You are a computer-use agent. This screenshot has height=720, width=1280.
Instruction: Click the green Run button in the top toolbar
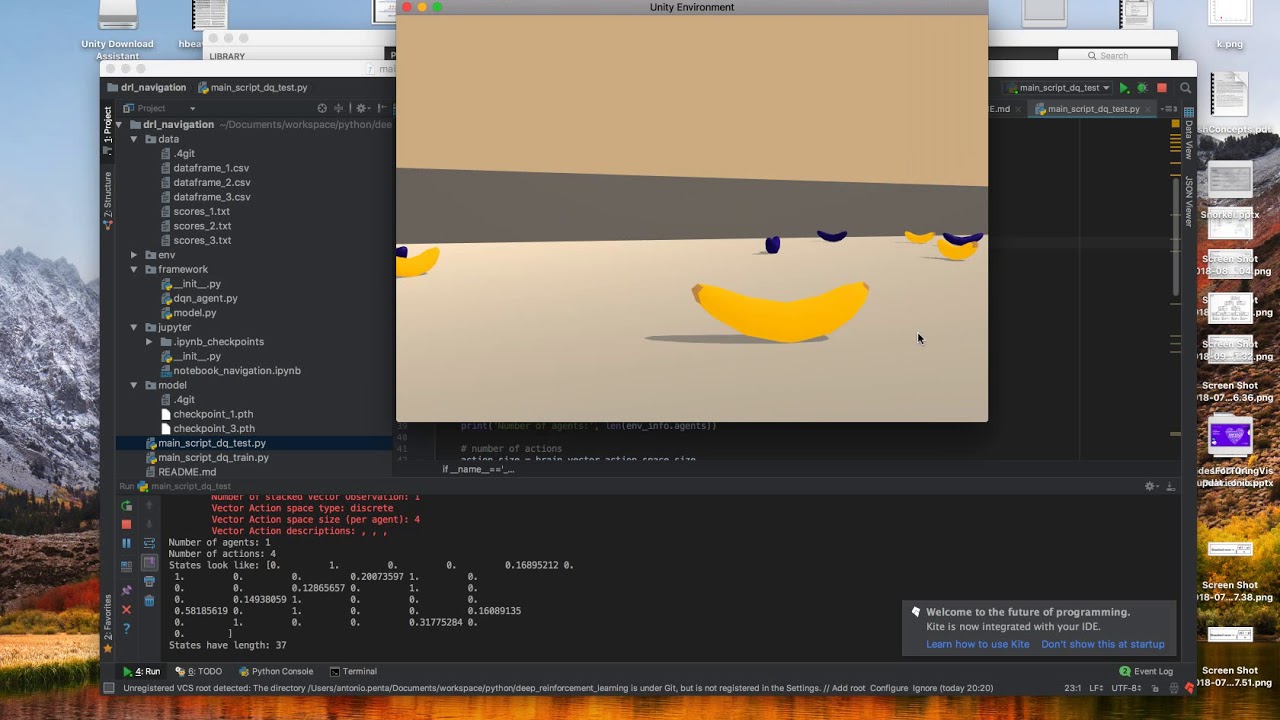point(1124,88)
